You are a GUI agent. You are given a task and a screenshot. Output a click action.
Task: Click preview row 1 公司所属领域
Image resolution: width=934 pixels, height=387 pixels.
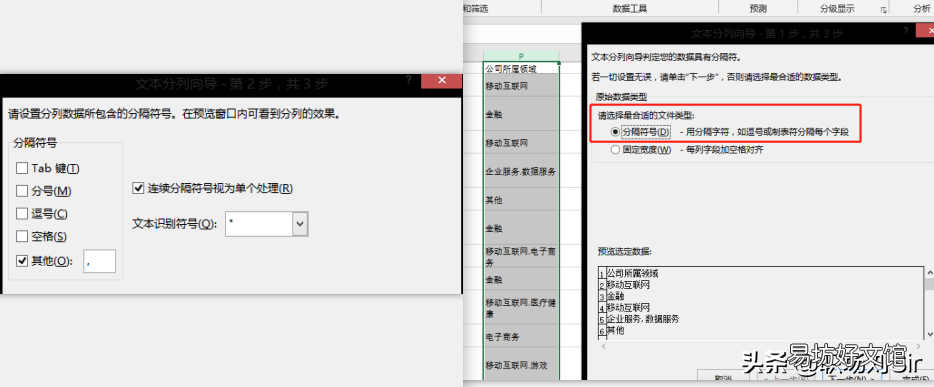[x=633, y=273]
